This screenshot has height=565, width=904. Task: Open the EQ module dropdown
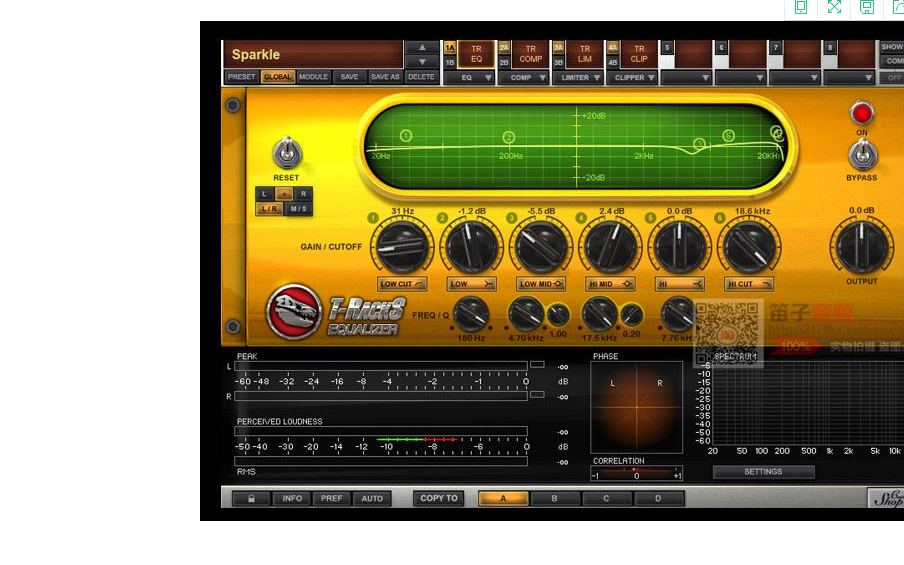470,77
